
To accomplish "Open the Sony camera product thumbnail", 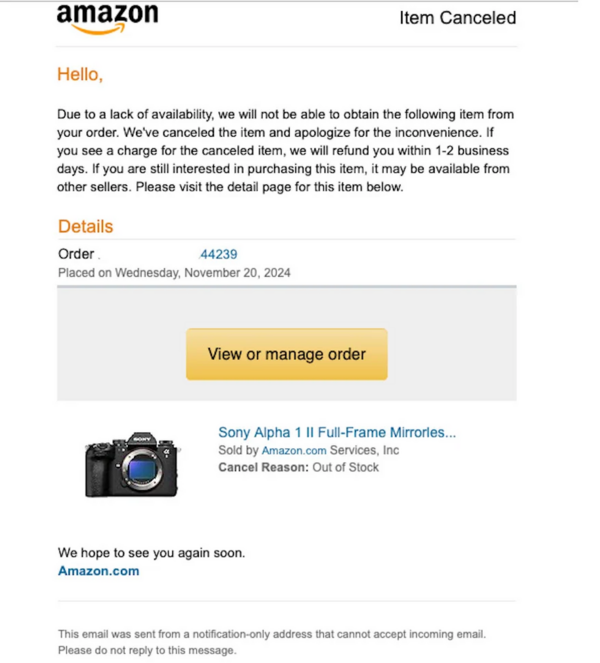I will [132, 464].
